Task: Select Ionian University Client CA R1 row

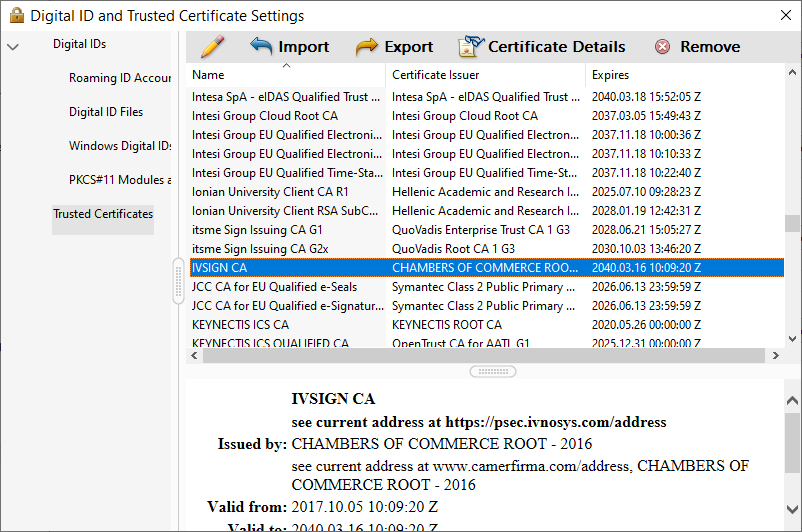Action: coord(486,192)
